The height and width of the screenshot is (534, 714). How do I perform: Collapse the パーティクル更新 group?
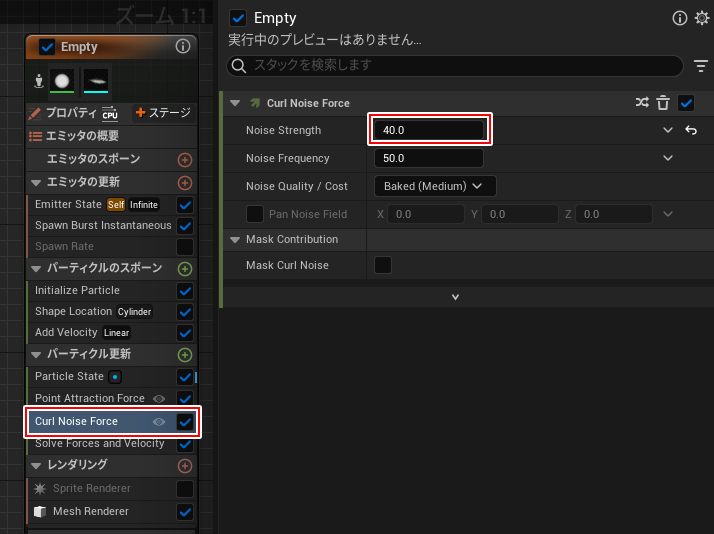[36, 355]
